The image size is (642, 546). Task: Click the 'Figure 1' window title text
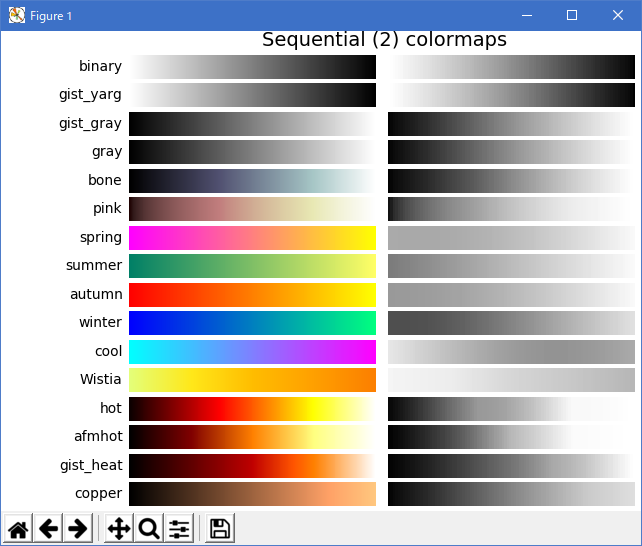[51, 16]
